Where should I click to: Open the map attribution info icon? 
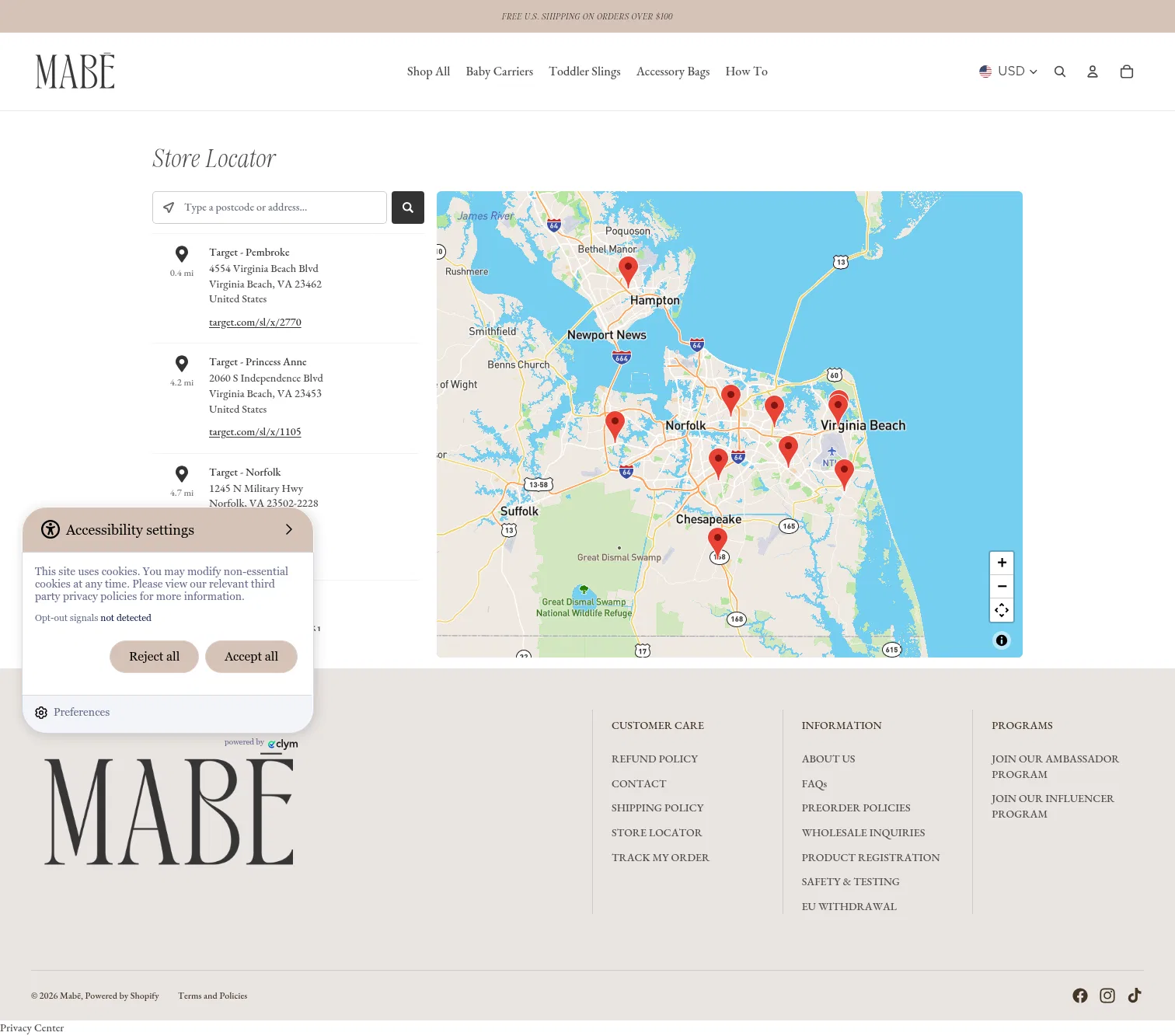(1002, 640)
